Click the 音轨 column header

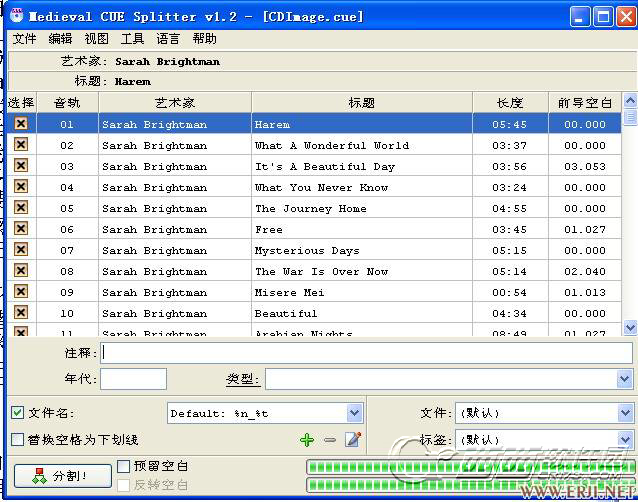67,103
